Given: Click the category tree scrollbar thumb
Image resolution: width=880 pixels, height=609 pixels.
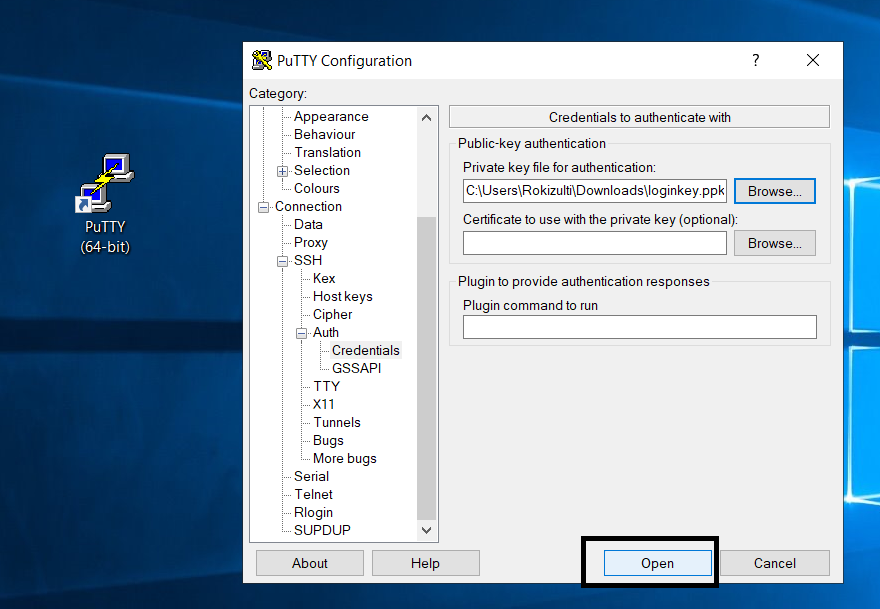Looking at the screenshot, I should click(427, 368).
